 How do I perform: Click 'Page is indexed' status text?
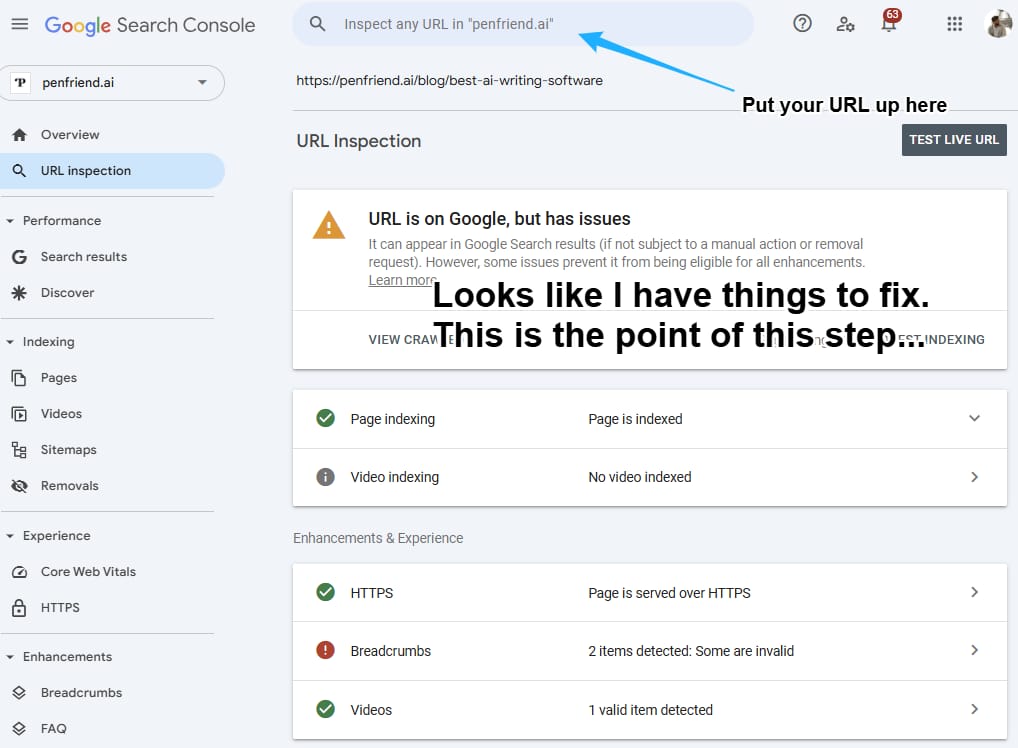635,419
